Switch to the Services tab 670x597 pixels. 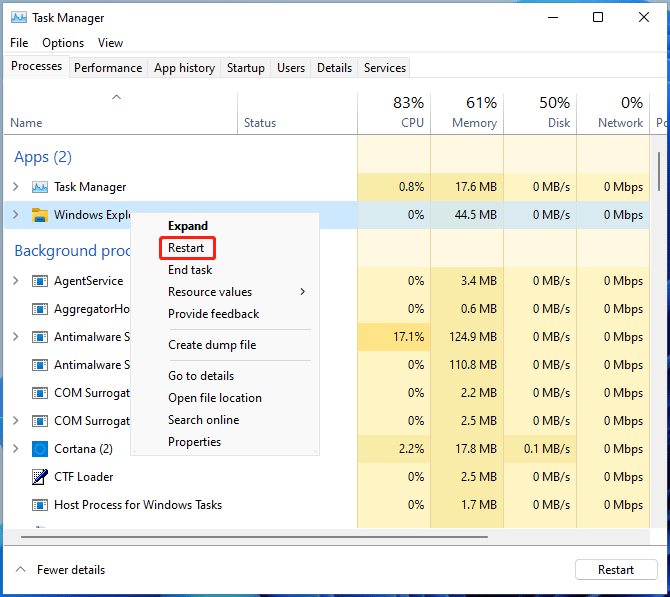point(385,68)
